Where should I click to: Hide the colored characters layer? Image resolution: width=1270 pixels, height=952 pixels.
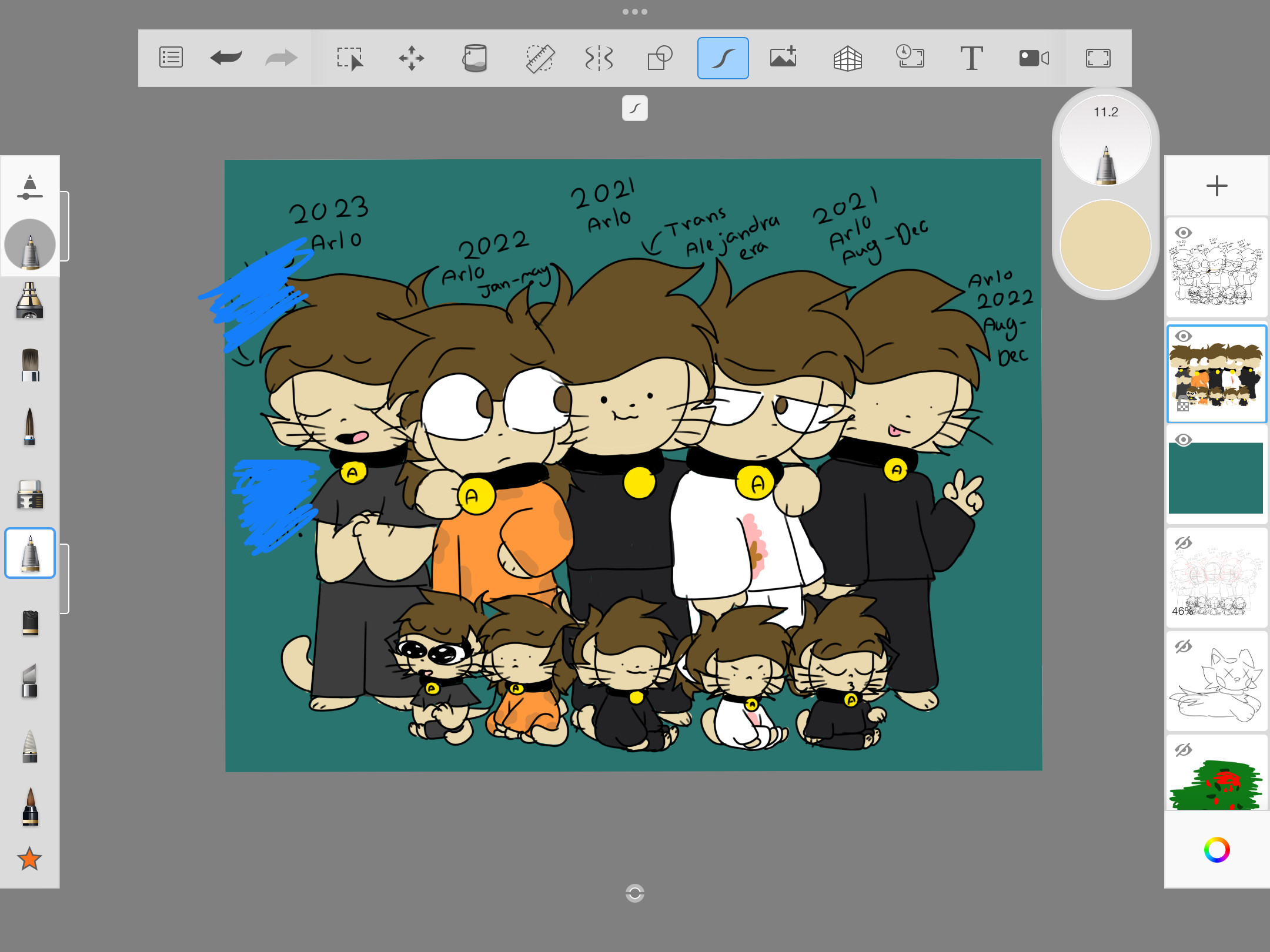click(1183, 336)
